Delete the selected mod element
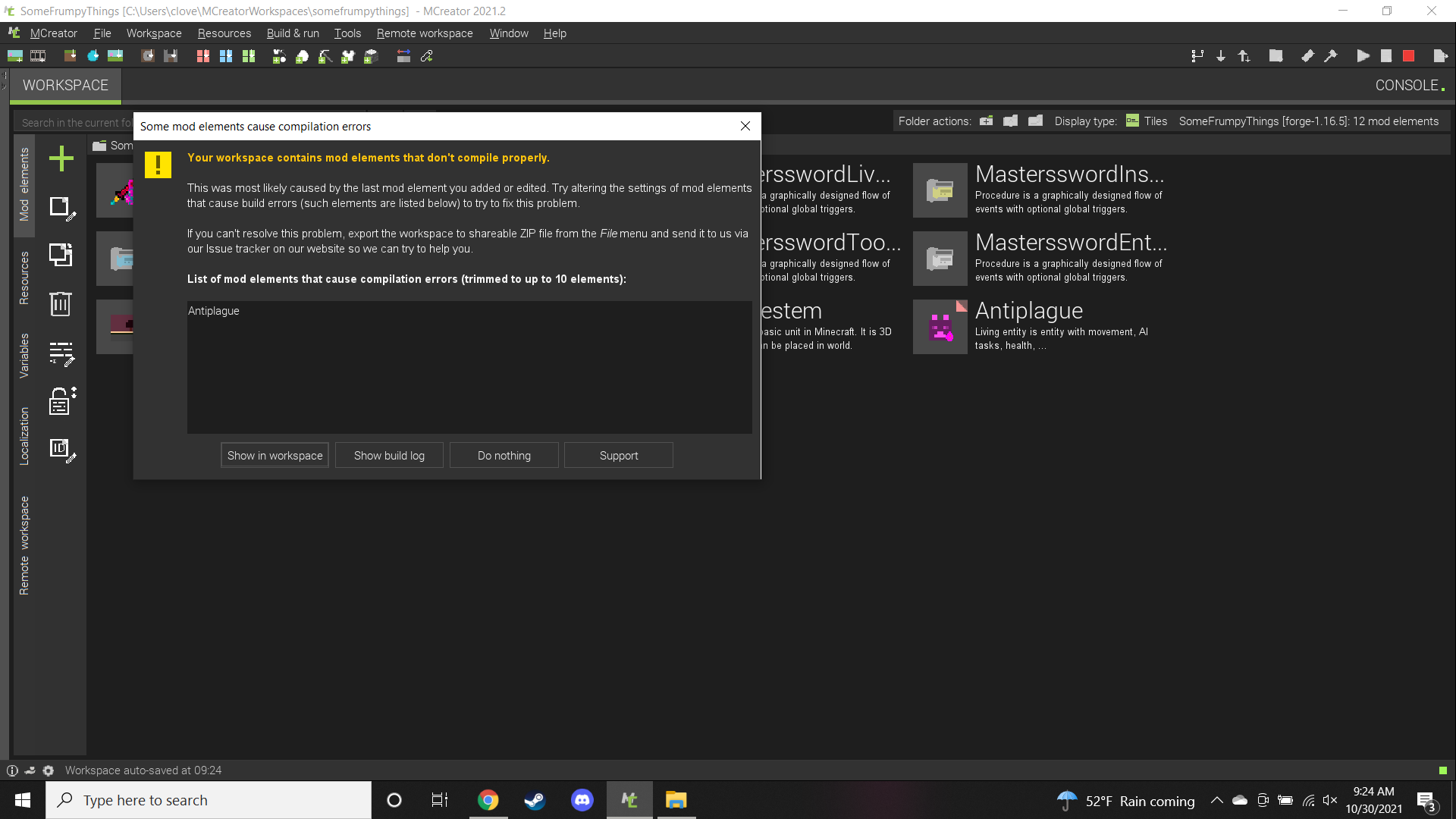 [x=61, y=304]
